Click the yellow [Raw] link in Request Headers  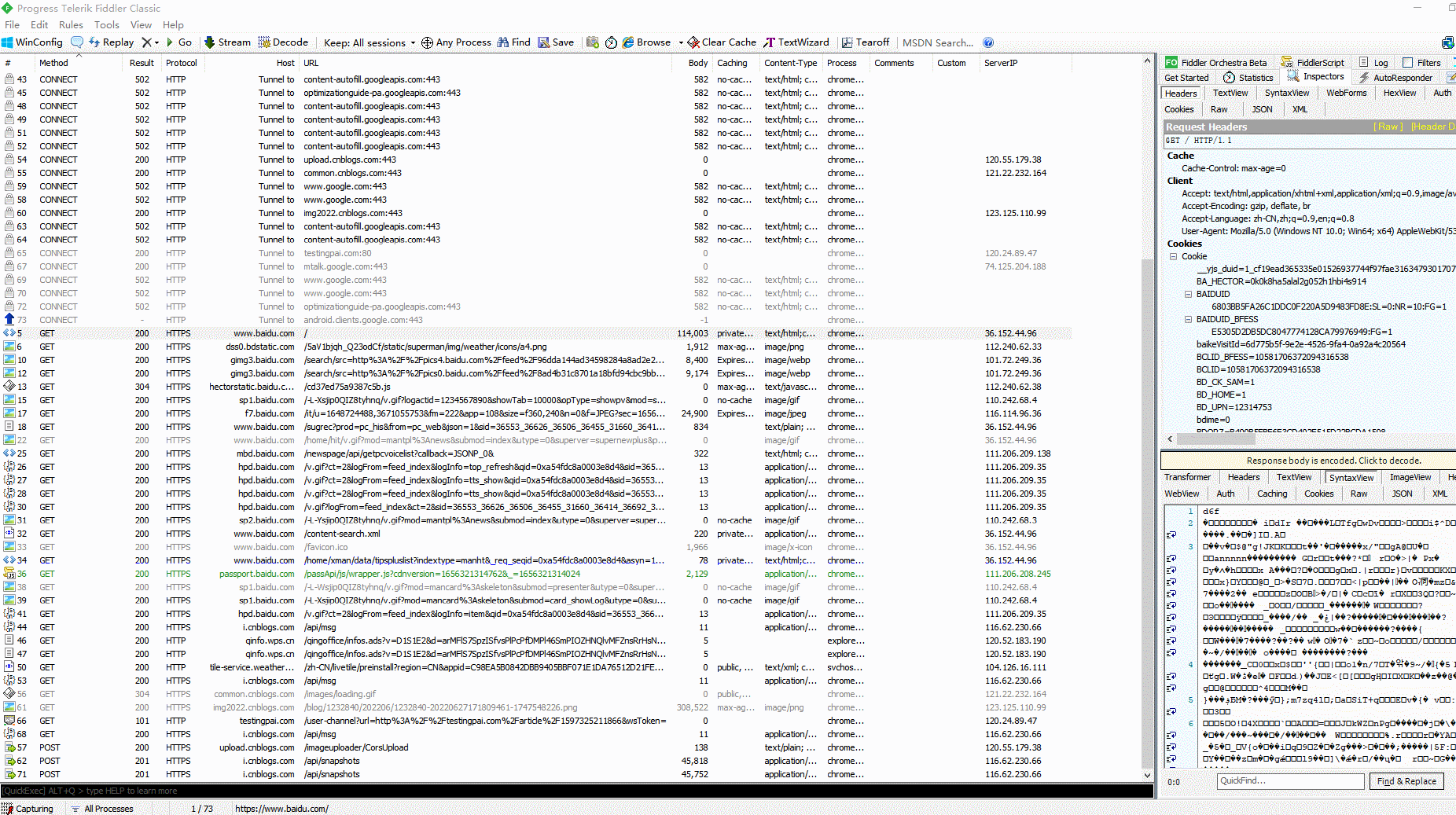coord(1388,127)
